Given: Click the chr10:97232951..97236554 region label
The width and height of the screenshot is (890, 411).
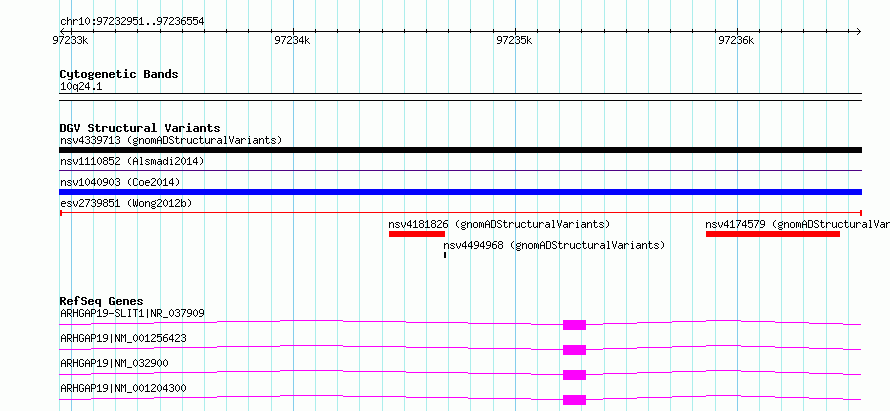Looking at the screenshot, I should [132, 22].
